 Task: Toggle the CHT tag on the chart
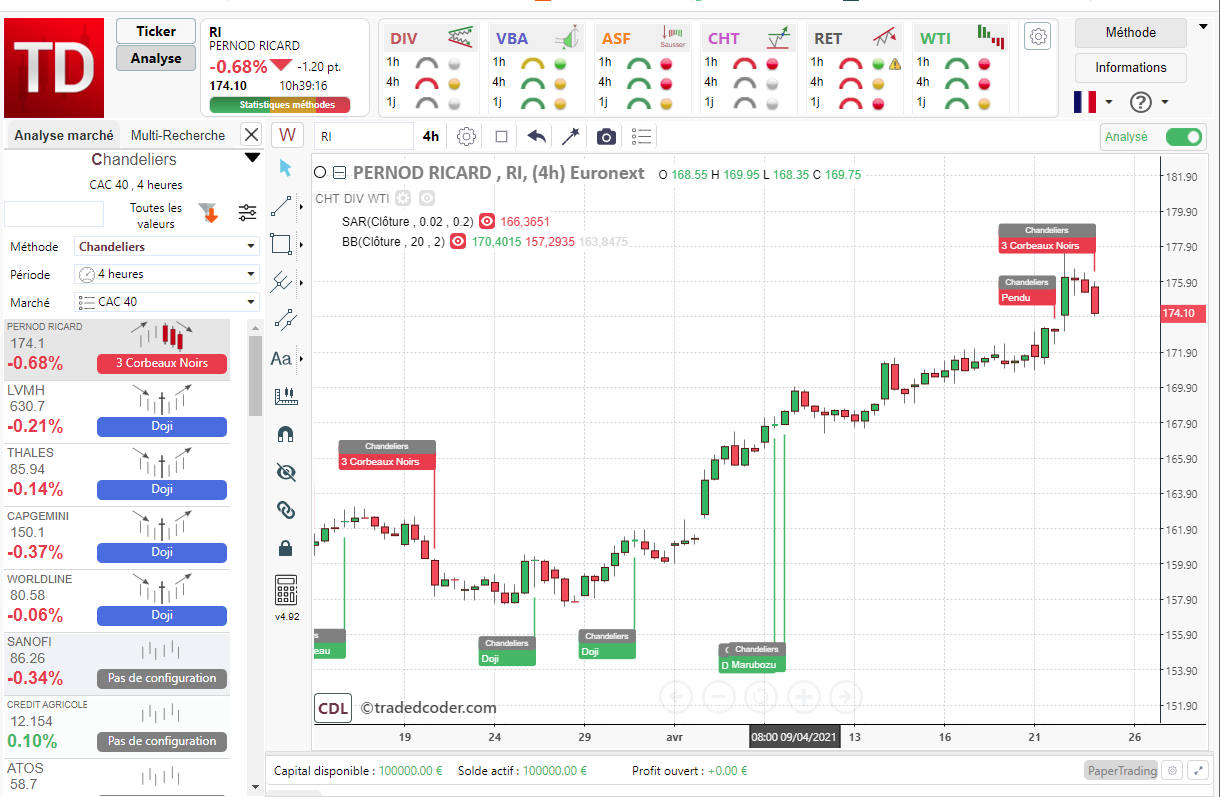[327, 198]
